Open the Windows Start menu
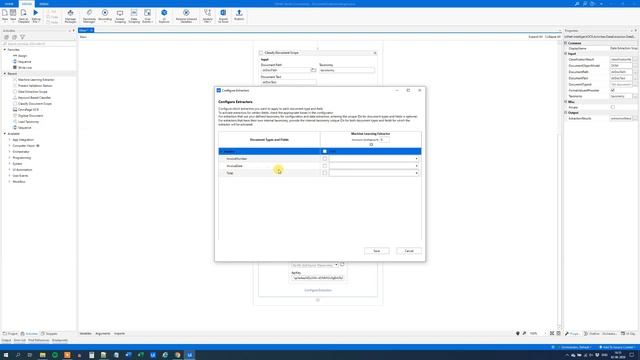The height and width of the screenshot is (360, 640). pyautogui.click(x=6, y=355)
